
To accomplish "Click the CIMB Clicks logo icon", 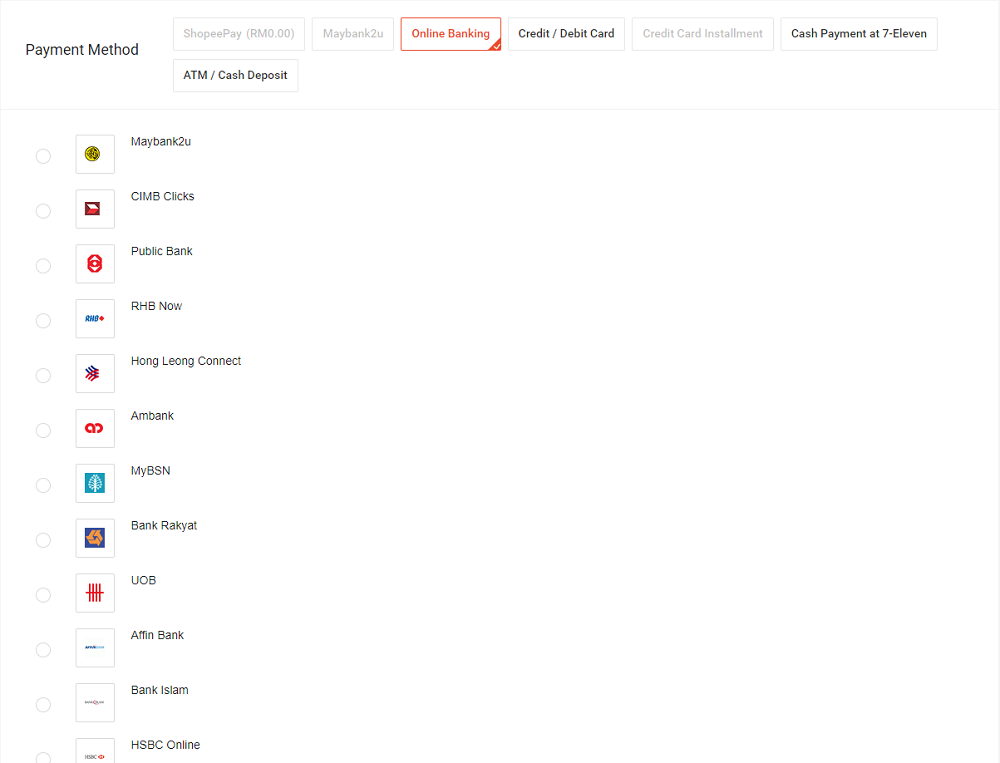I will coord(95,209).
